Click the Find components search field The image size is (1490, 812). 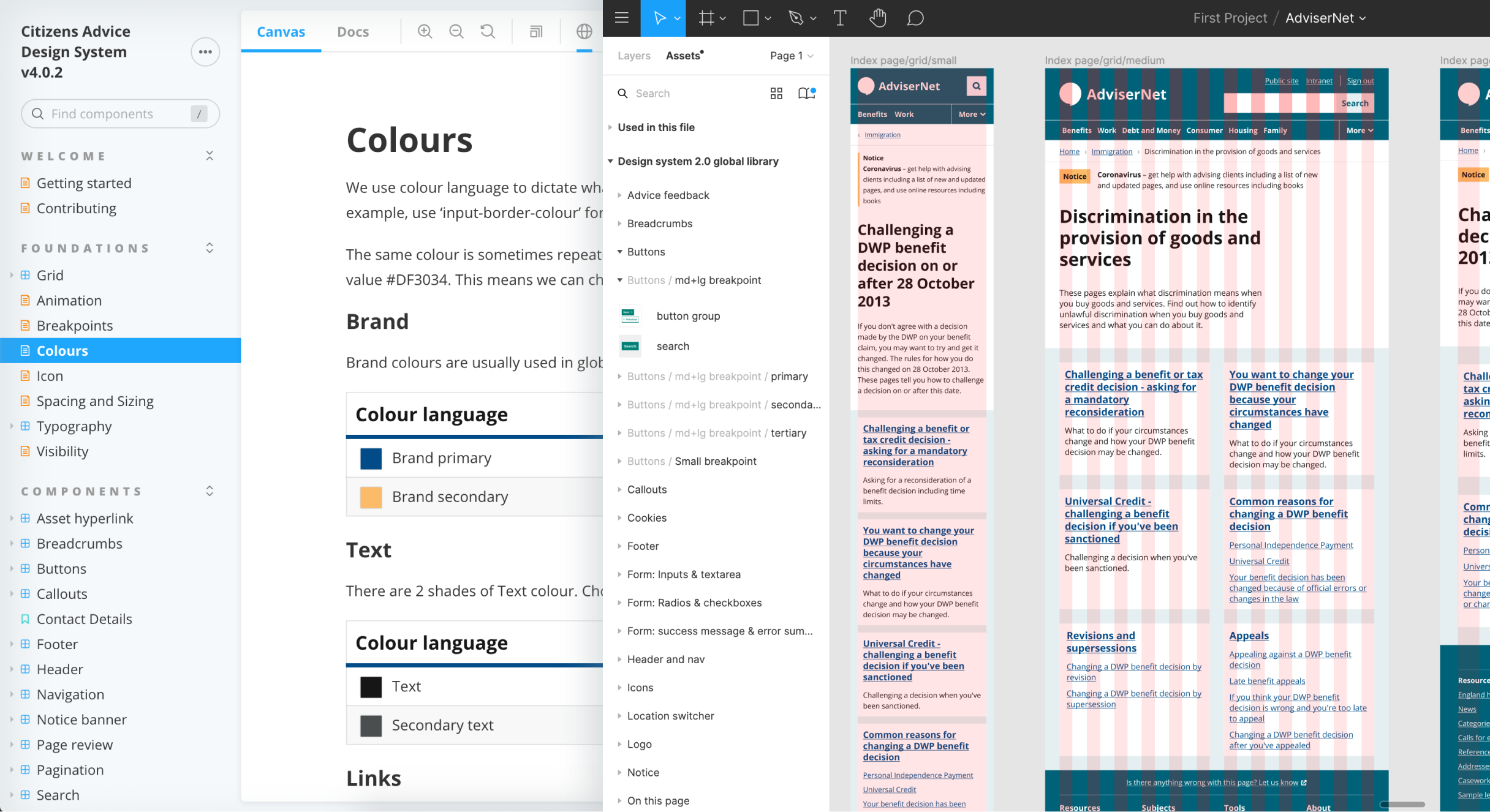(120, 114)
